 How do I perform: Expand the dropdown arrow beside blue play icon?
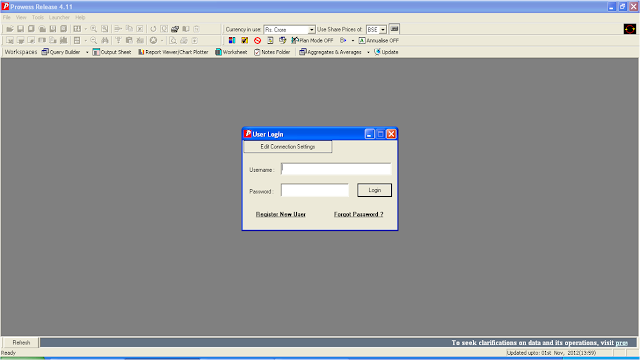tap(353, 40)
